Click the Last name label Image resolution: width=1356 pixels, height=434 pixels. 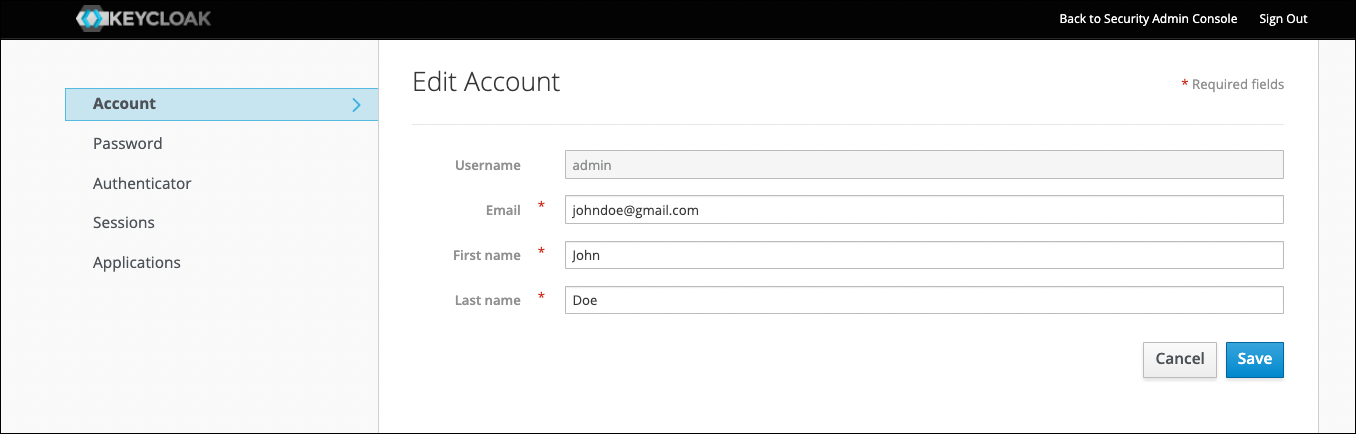[x=487, y=300]
